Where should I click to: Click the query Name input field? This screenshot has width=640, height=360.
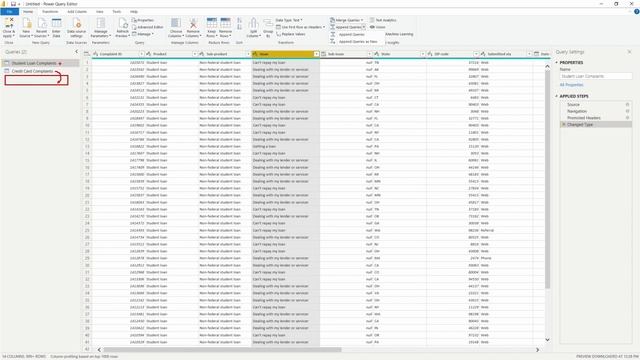point(596,76)
